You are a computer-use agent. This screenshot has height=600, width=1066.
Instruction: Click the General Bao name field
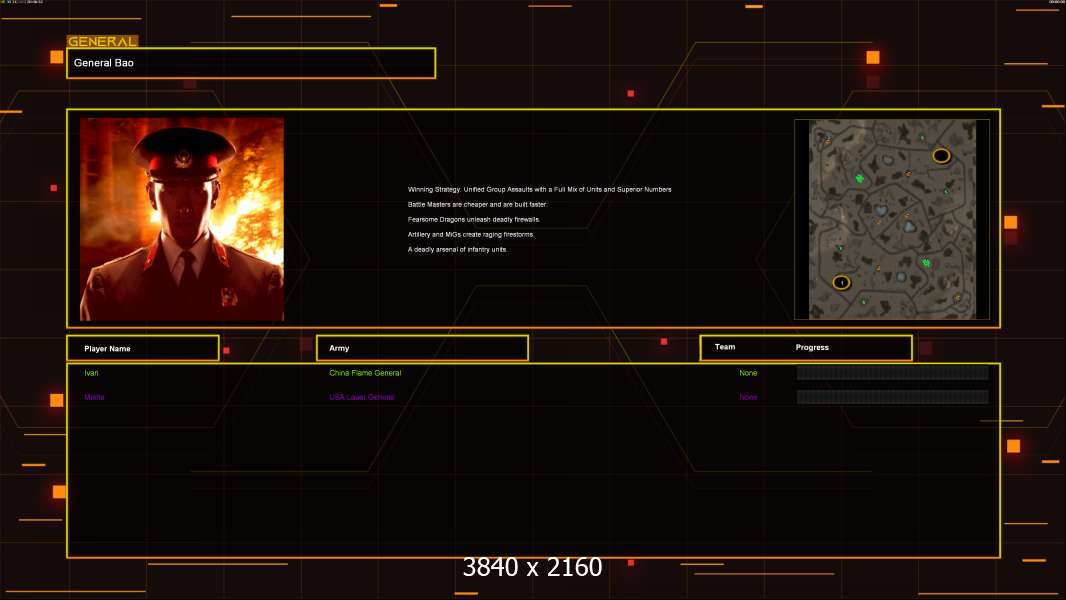(x=251, y=63)
